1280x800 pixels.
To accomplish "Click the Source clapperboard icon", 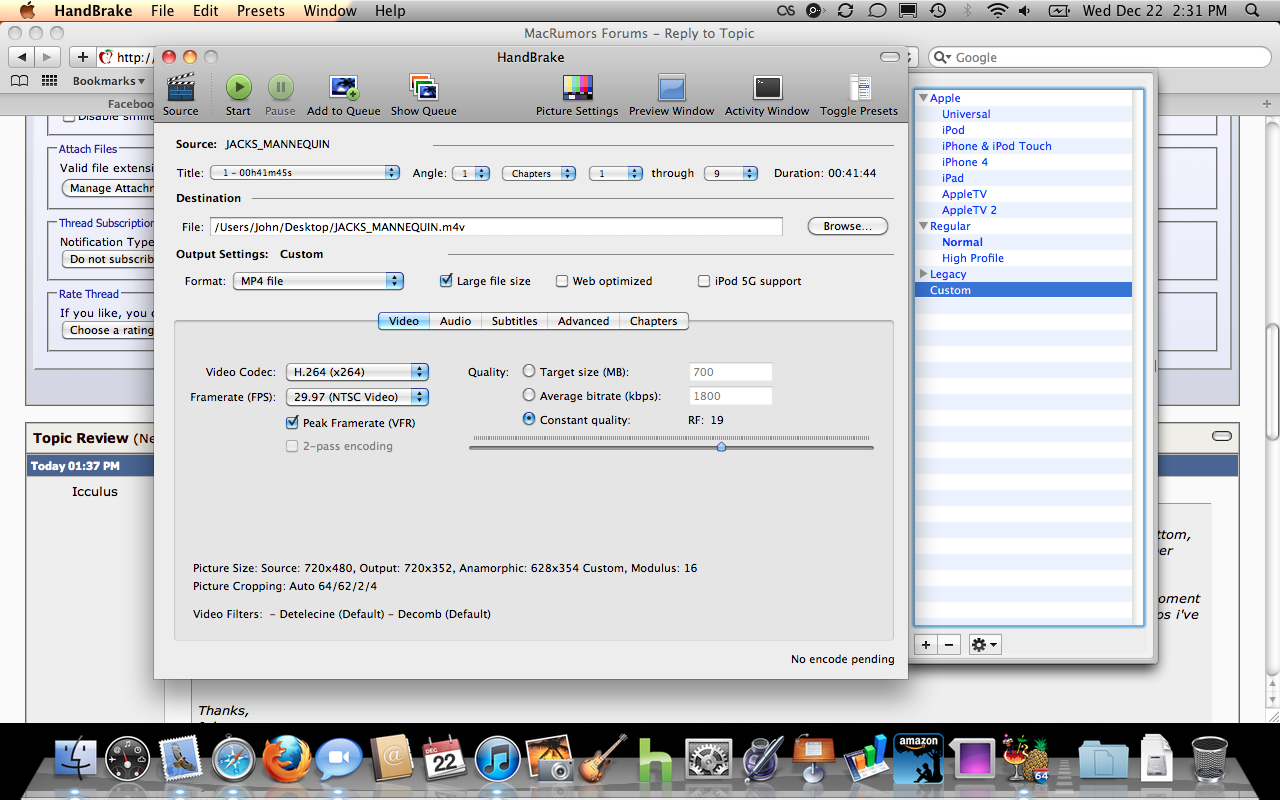I will click(181, 88).
